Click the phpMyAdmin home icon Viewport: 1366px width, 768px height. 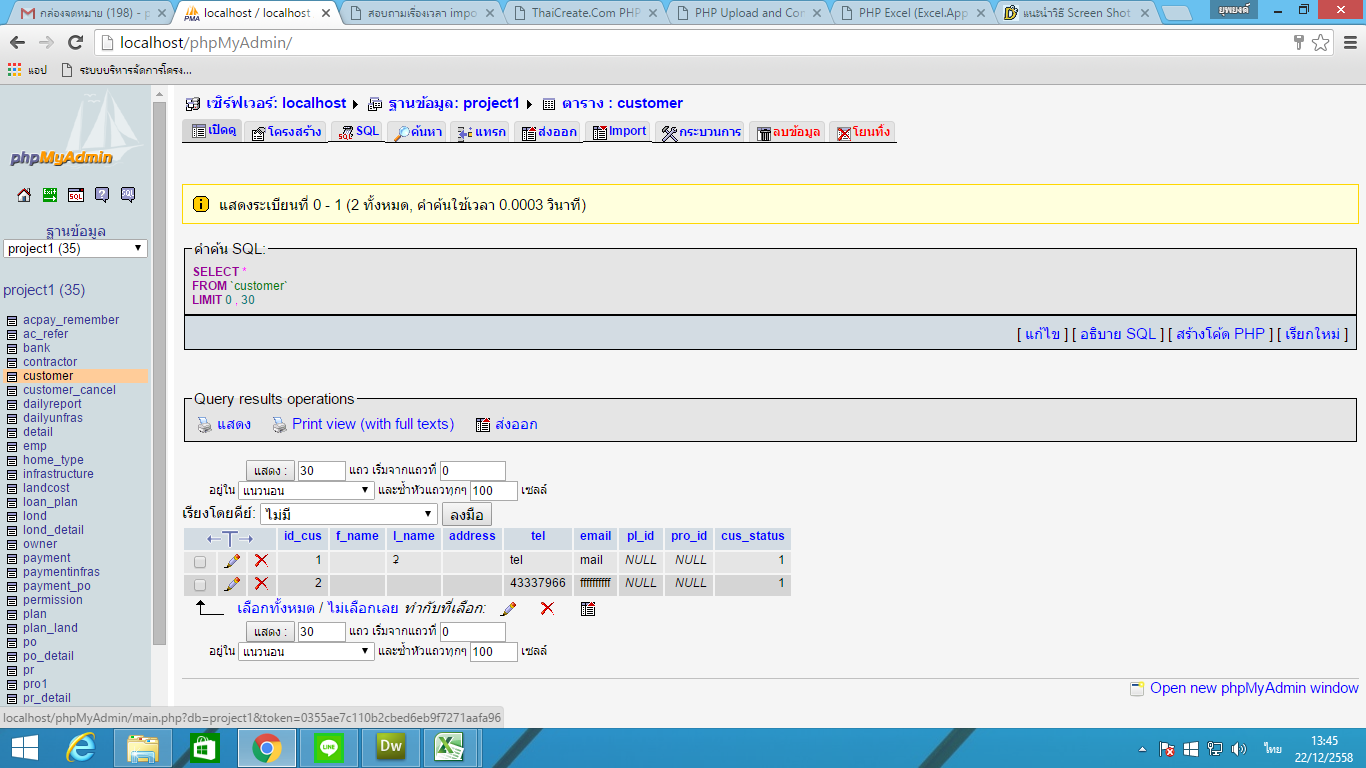pos(23,195)
